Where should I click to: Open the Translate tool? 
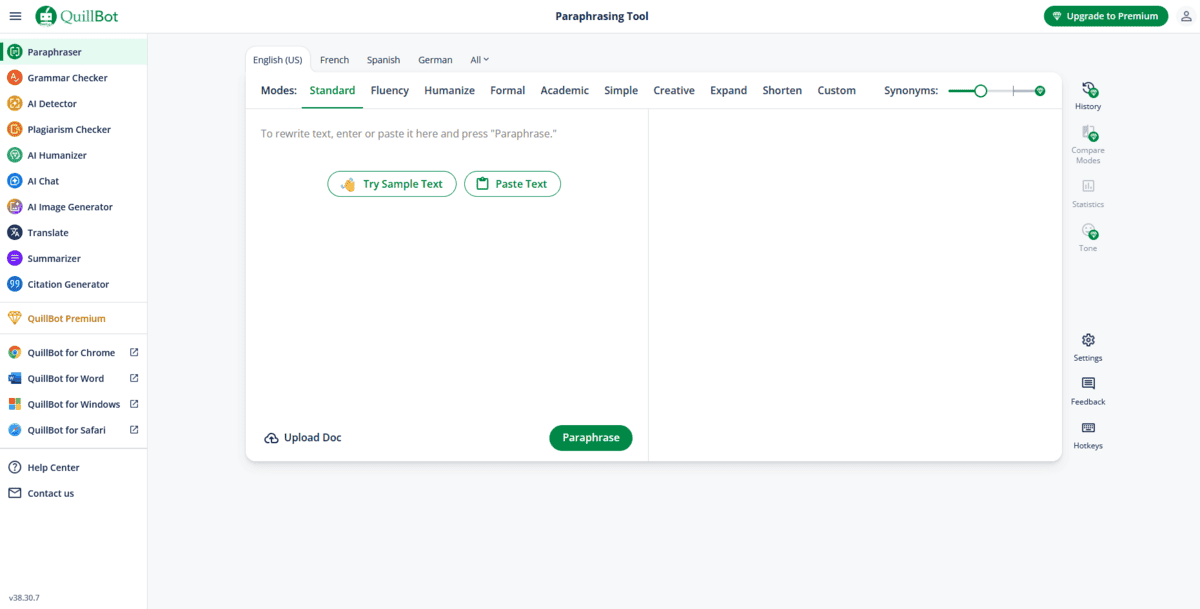(48, 233)
